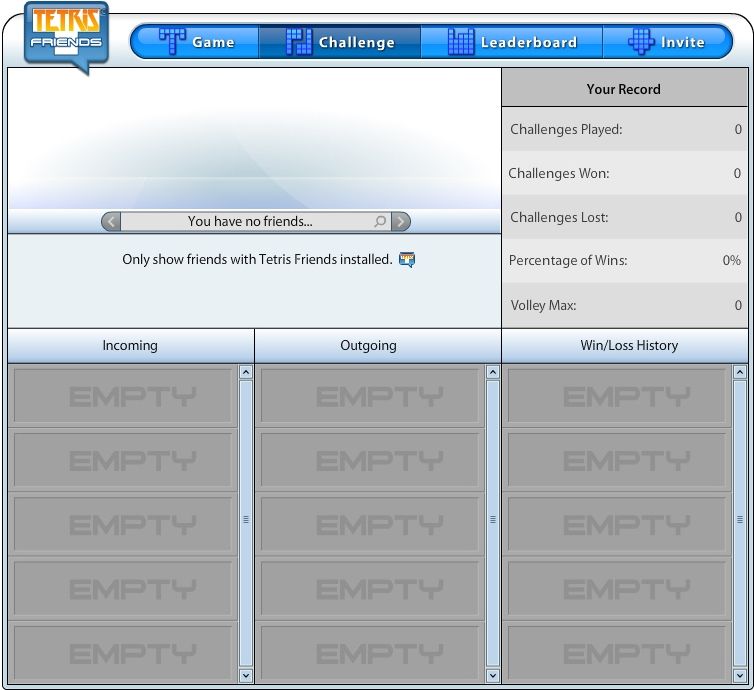Click the Invite plus-shaped block icon
This screenshot has height=690, width=754.
coord(641,41)
